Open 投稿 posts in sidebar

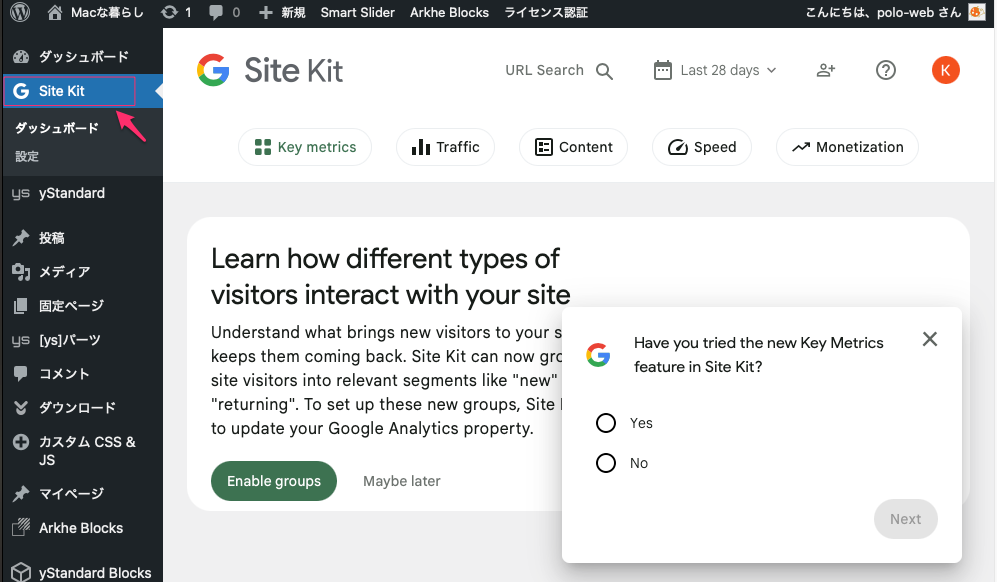[52, 238]
